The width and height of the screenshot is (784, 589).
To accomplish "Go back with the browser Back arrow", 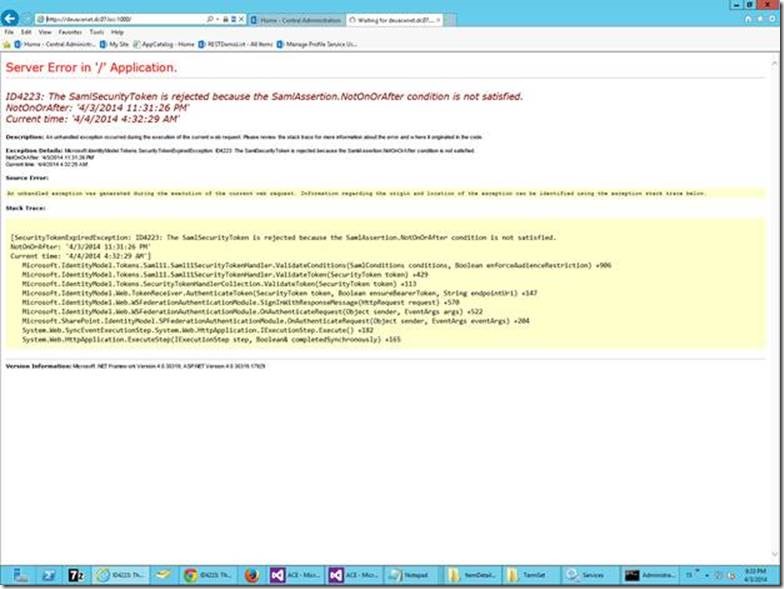I will tap(10, 18).
